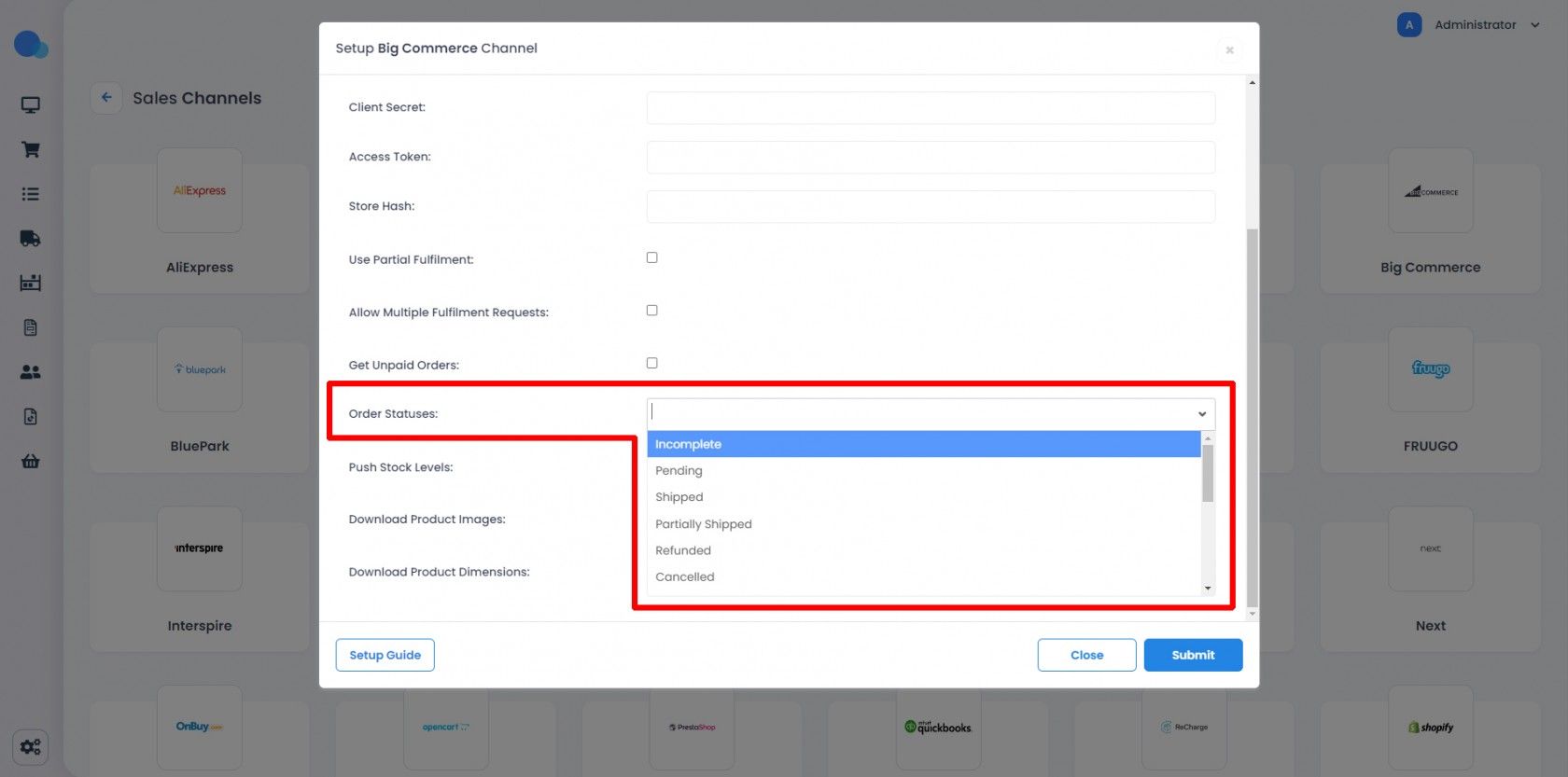Open the users icon in sidebar

(x=31, y=372)
